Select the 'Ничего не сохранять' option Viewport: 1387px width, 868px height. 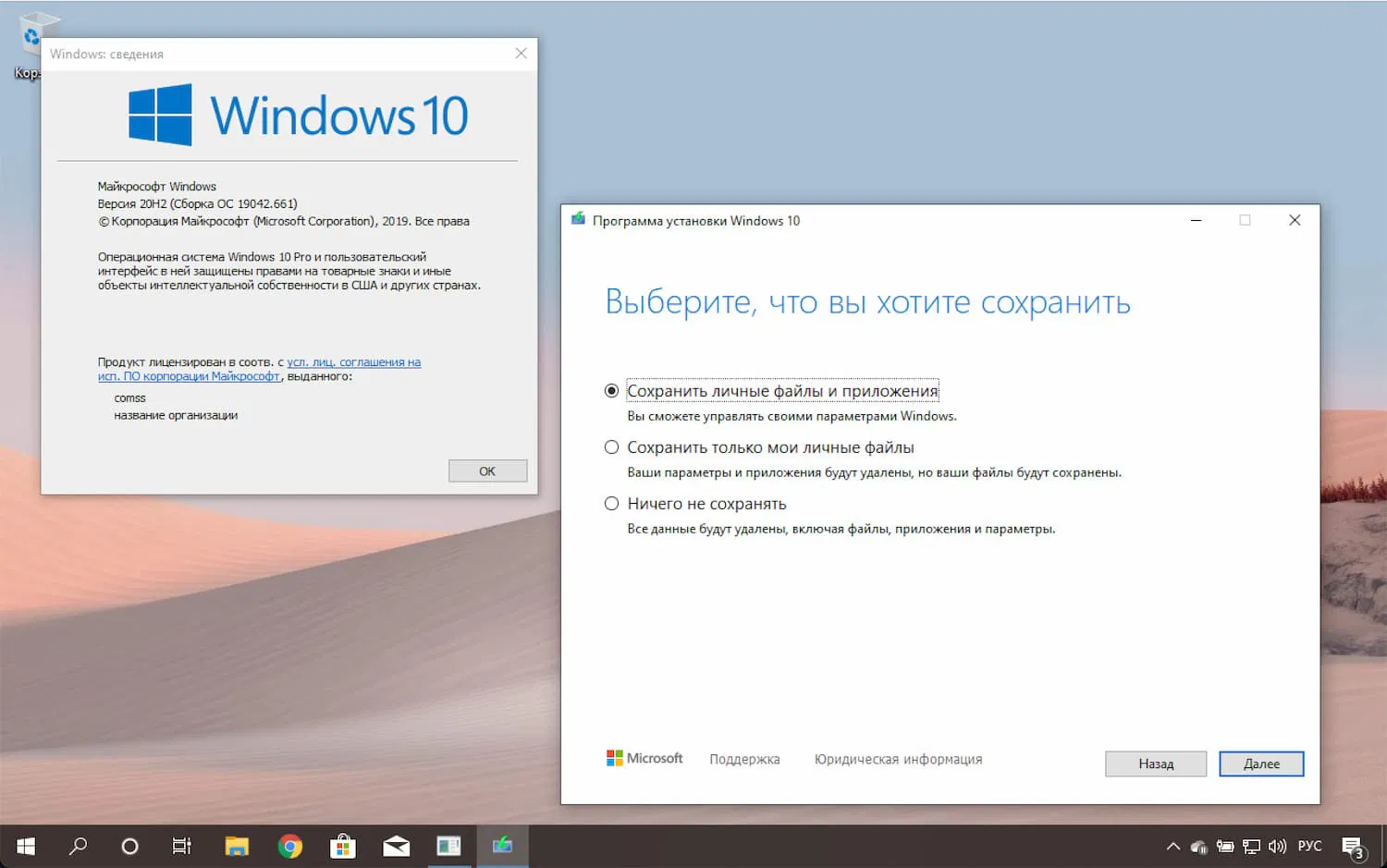(x=612, y=503)
